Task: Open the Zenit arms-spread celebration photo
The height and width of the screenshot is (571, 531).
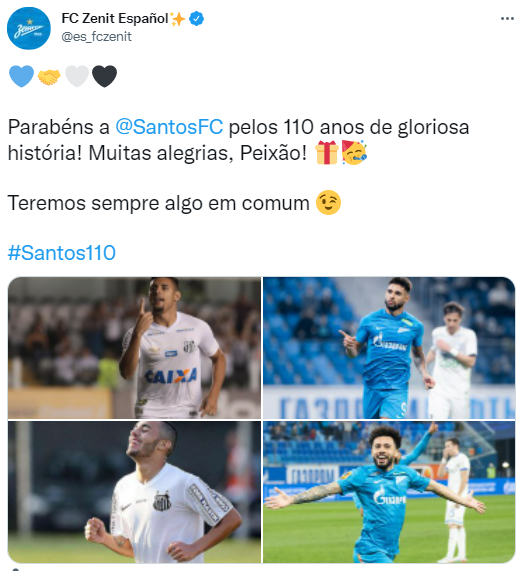Action: pyautogui.click(x=389, y=492)
